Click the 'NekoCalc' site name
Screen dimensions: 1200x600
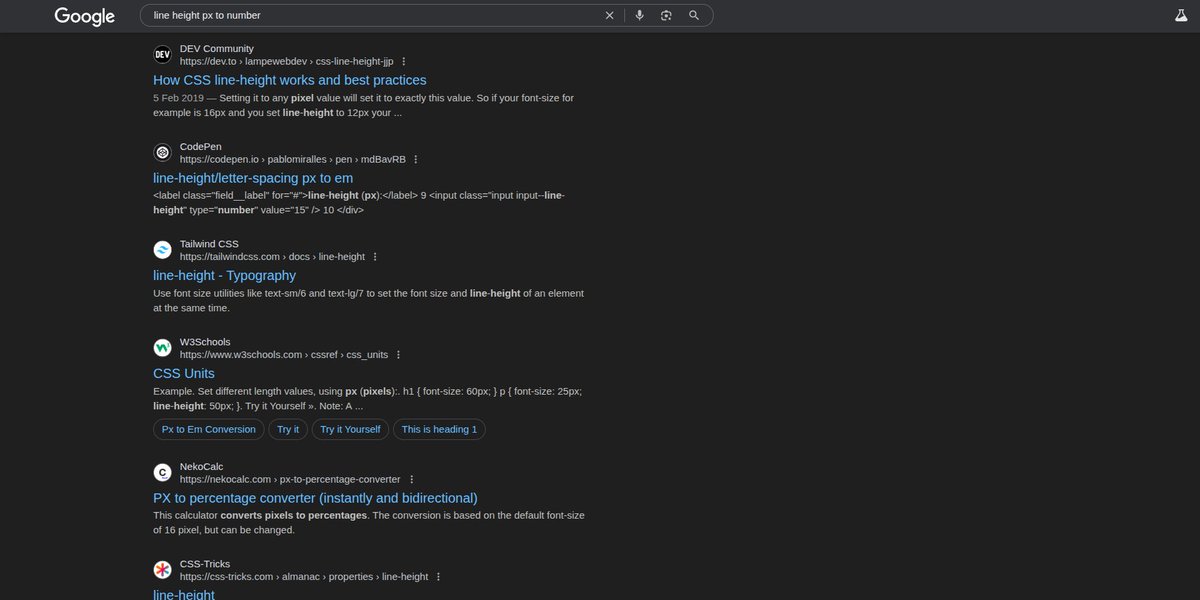(202, 467)
